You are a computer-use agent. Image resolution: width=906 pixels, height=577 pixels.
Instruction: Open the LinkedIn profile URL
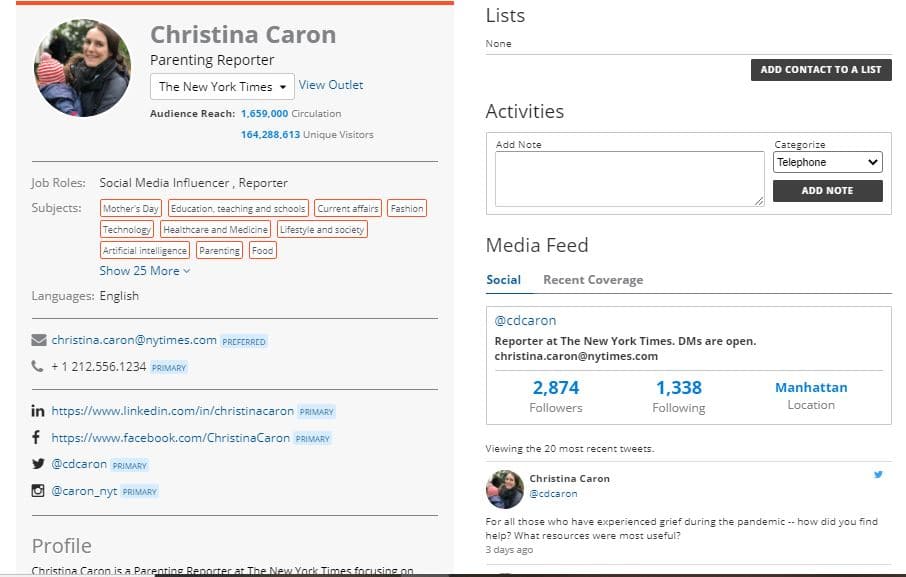pyautogui.click(x=173, y=411)
